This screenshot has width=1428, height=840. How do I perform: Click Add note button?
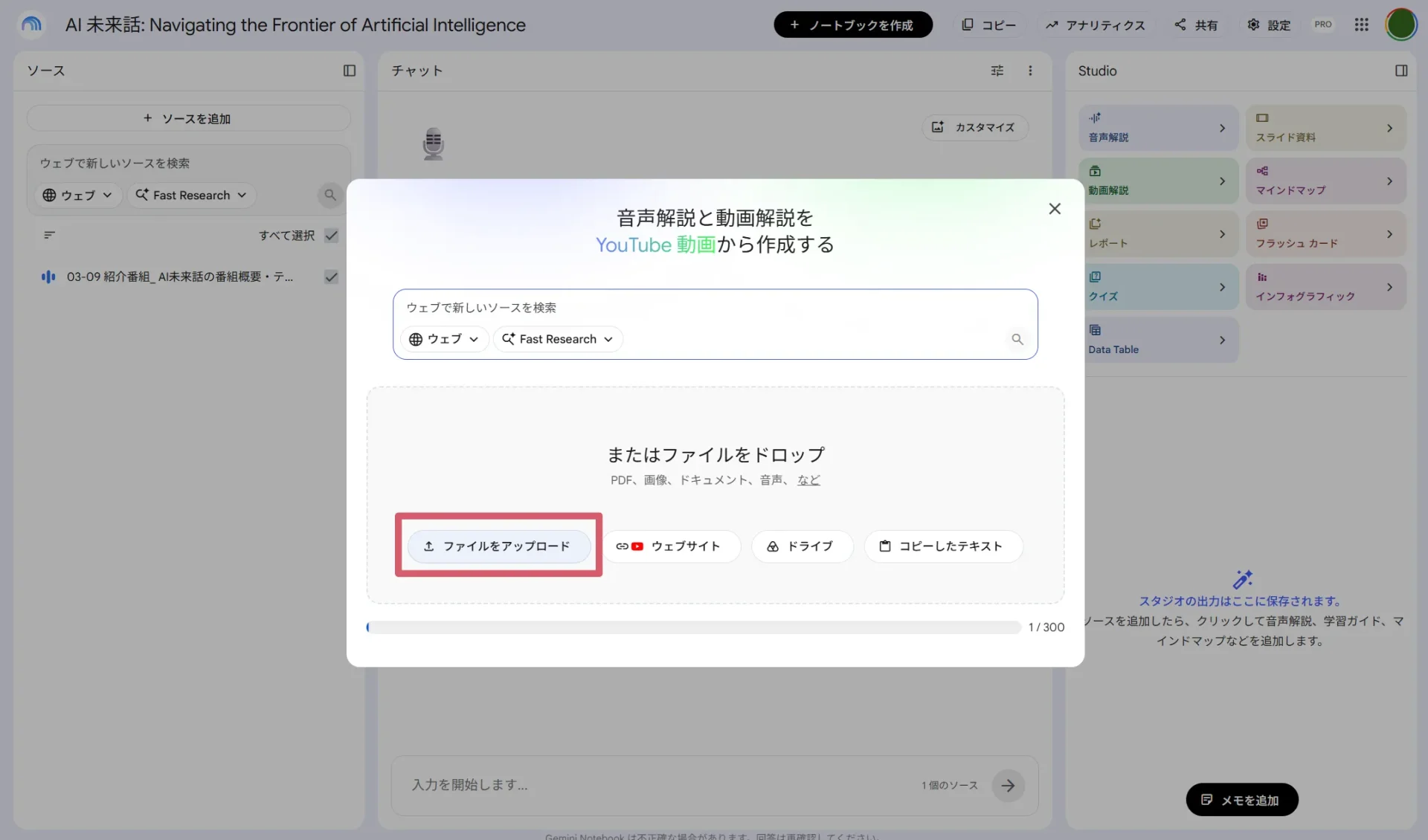coord(1242,800)
